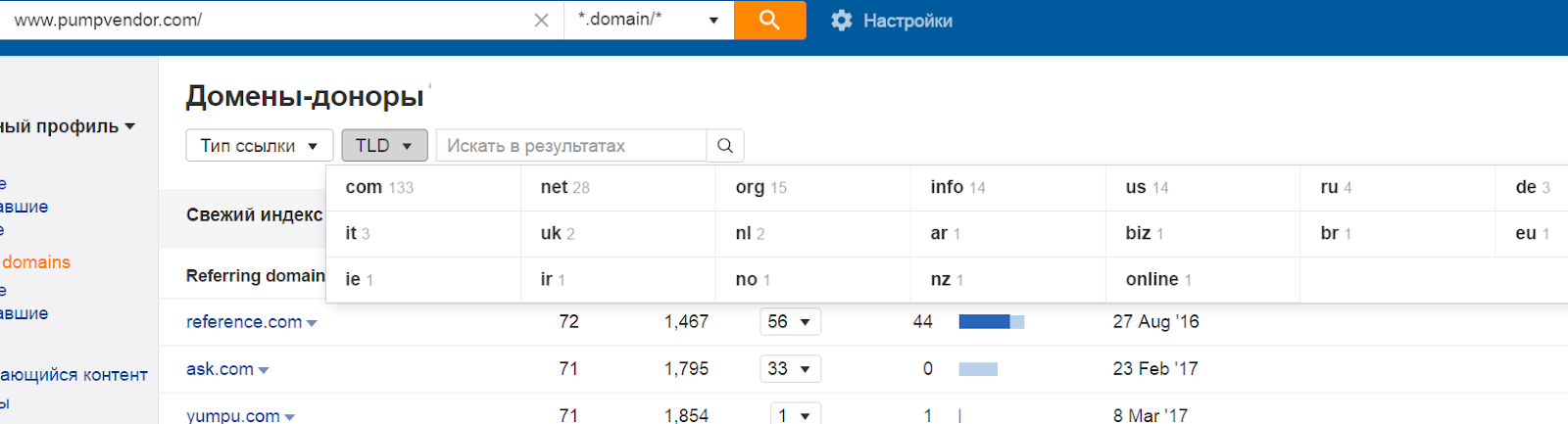Click the search-in-results magnifier icon

pos(725,146)
